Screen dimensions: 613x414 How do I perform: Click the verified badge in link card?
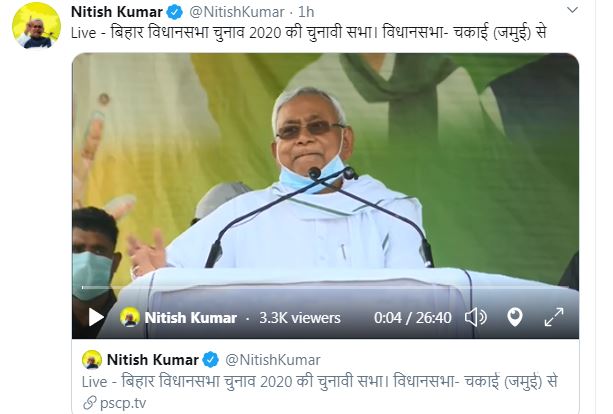[211, 360]
